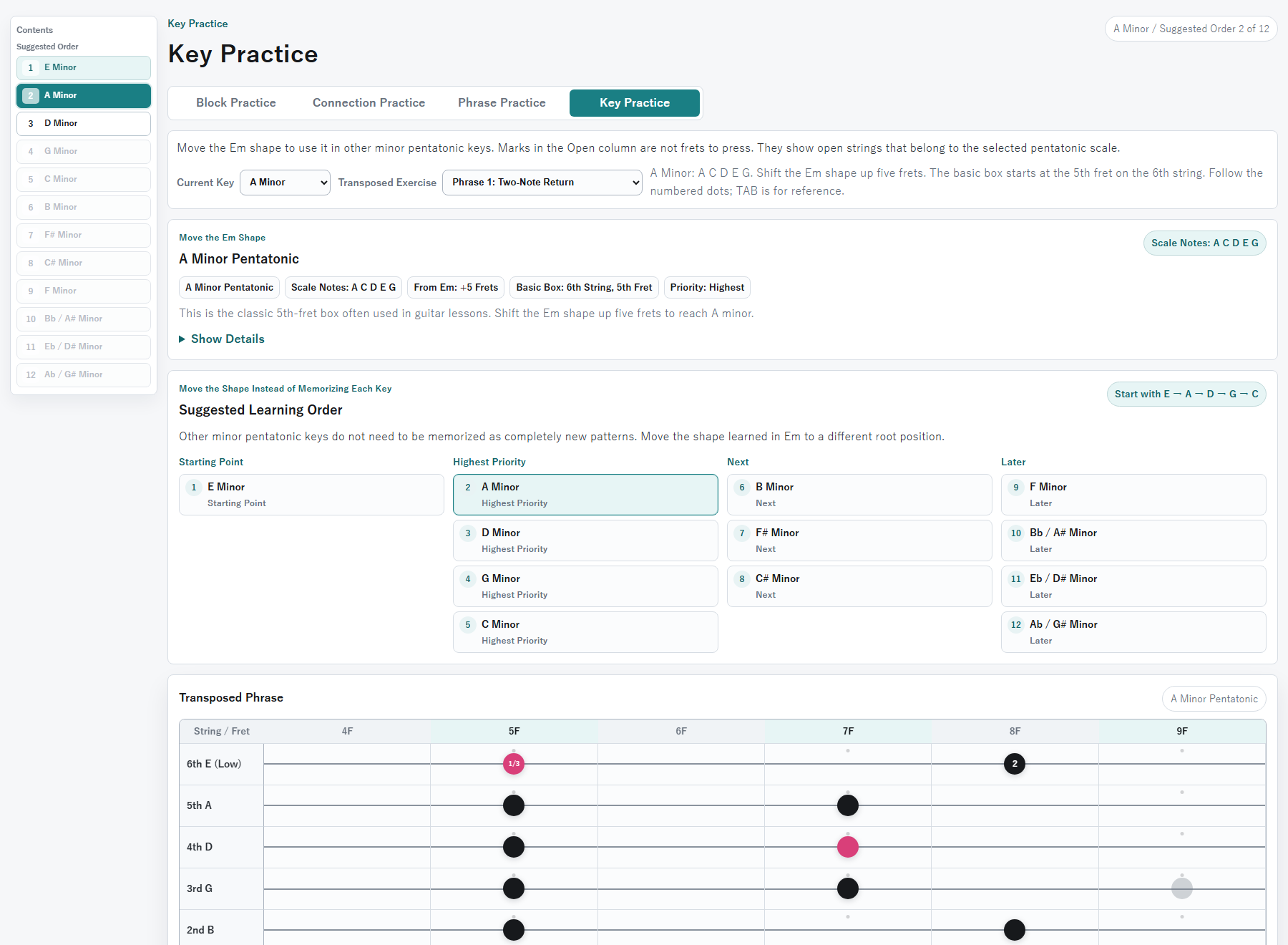Click Key Practice breadcrumb link
The image size is (1288, 945).
pos(197,24)
